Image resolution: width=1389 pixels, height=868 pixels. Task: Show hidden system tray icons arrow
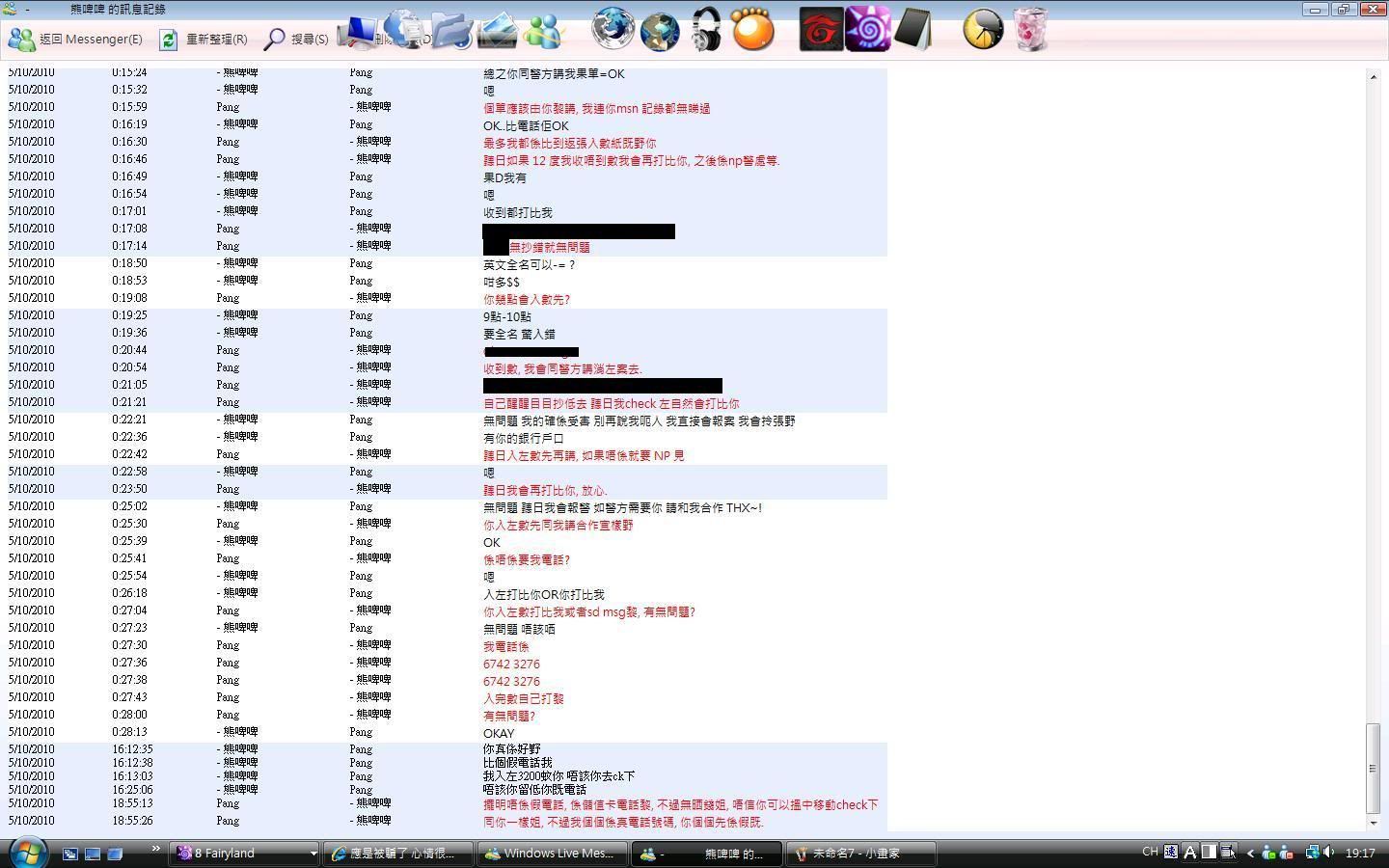point(1250,853)
